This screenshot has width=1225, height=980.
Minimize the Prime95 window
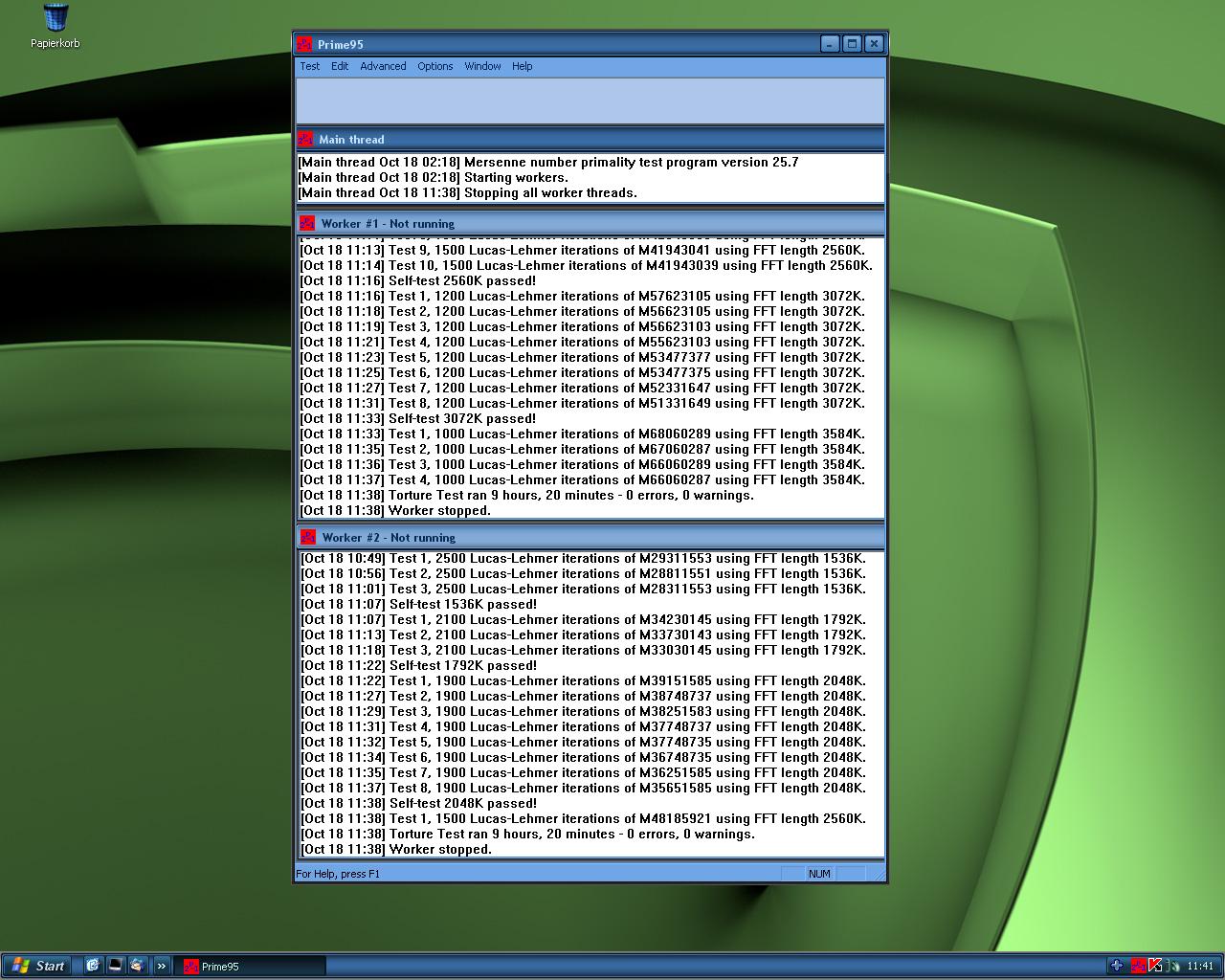[830, 44]
